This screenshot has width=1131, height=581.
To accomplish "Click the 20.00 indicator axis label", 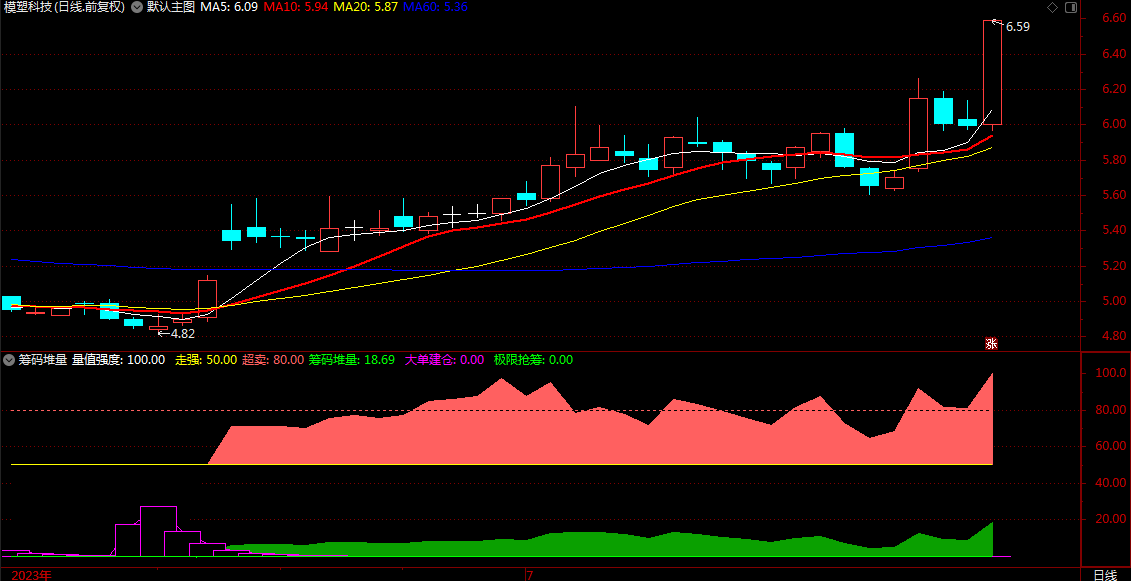I will pyautogui.click(x=1112, y=519).
